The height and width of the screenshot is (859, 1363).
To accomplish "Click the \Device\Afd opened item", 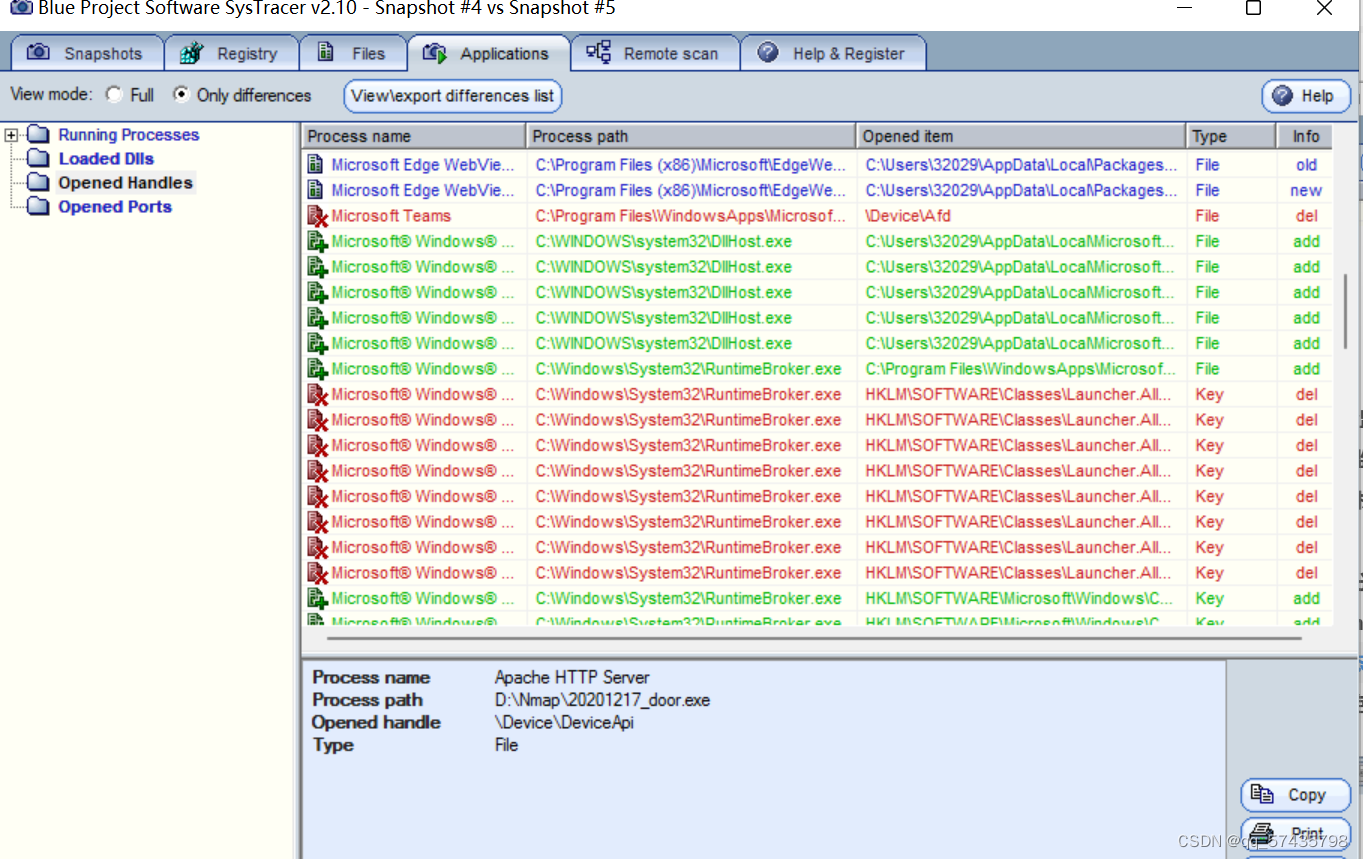I will point(908,216).
